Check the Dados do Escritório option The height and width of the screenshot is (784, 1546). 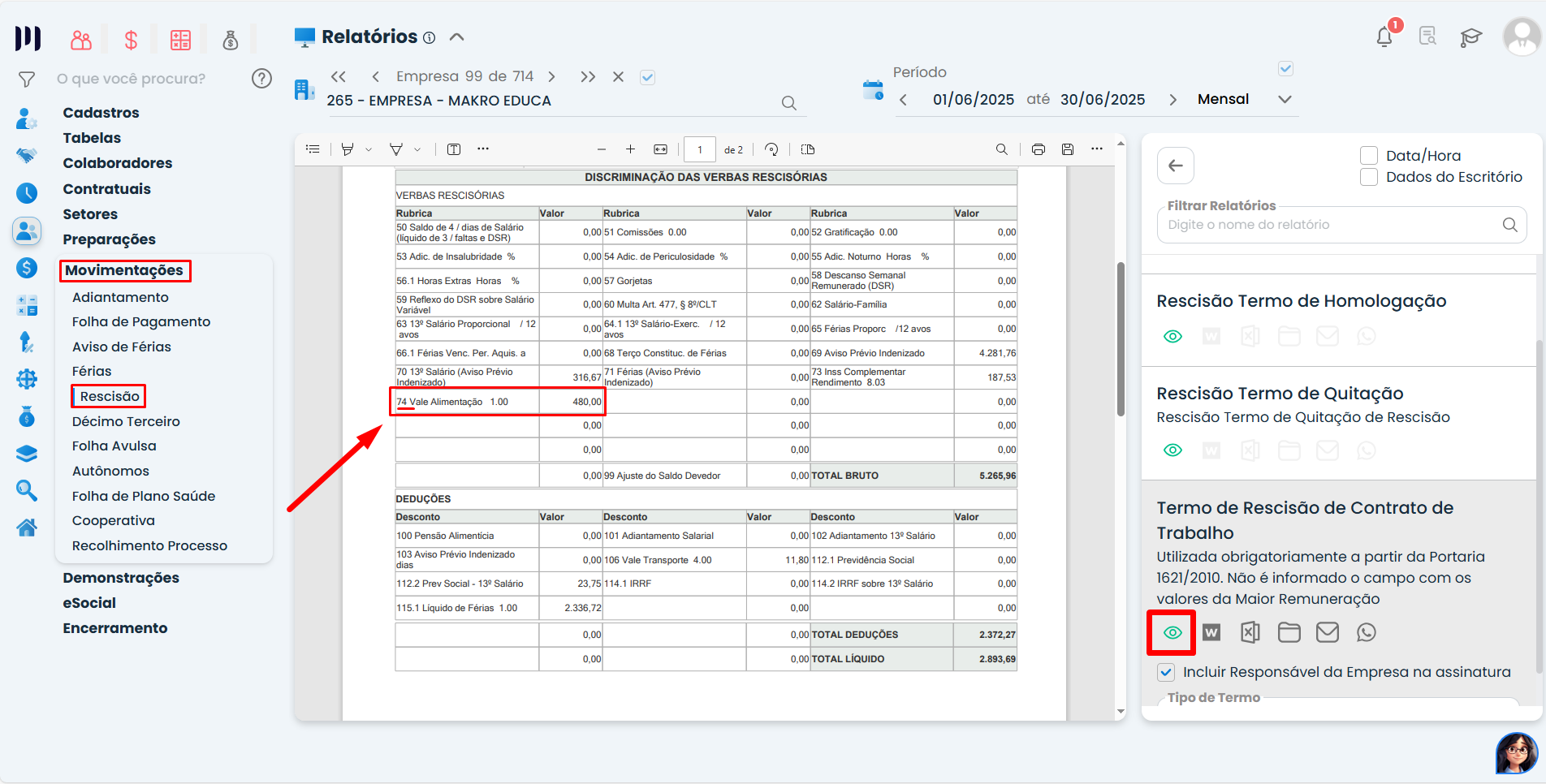tap(1369, 177)
